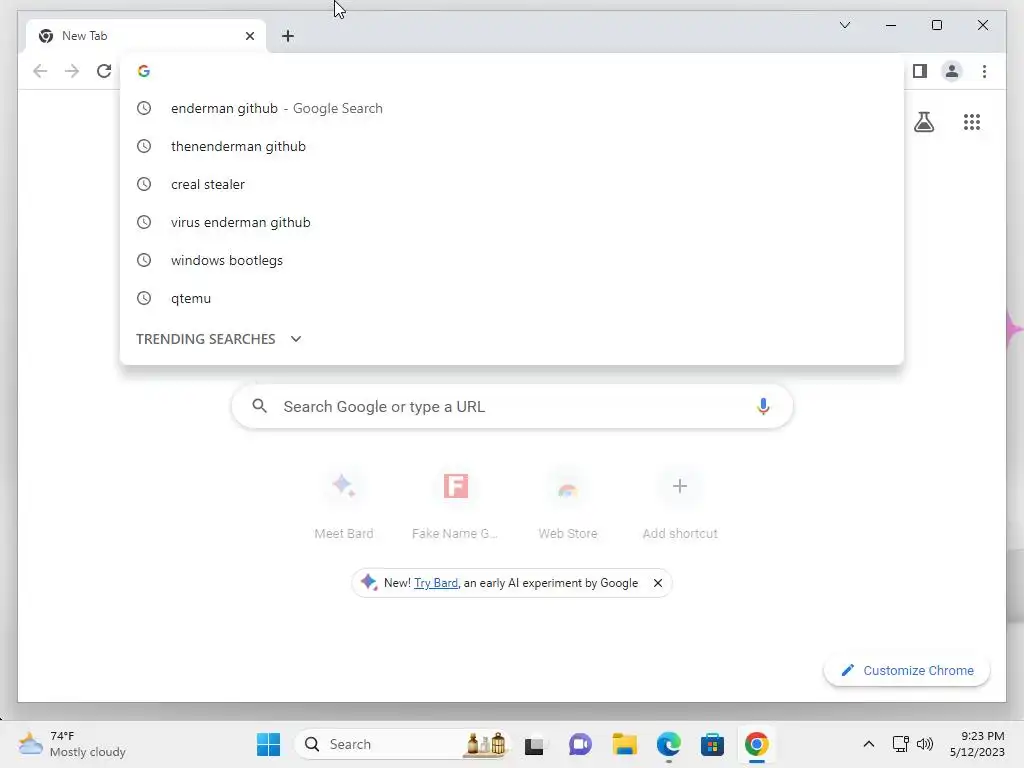
Task: Follow the Try Bard link
Action: coord(436,583)
